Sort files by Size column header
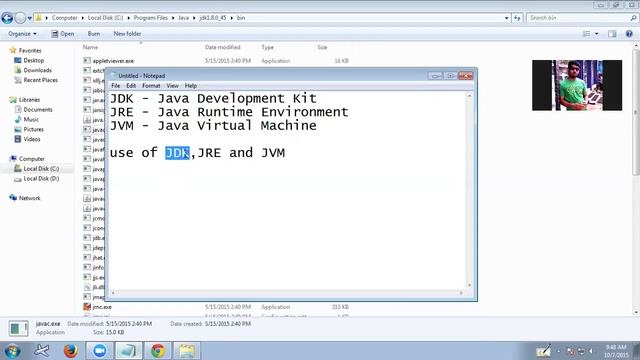The width and height of the screenshot is (640, 360). tap(322, 47)
